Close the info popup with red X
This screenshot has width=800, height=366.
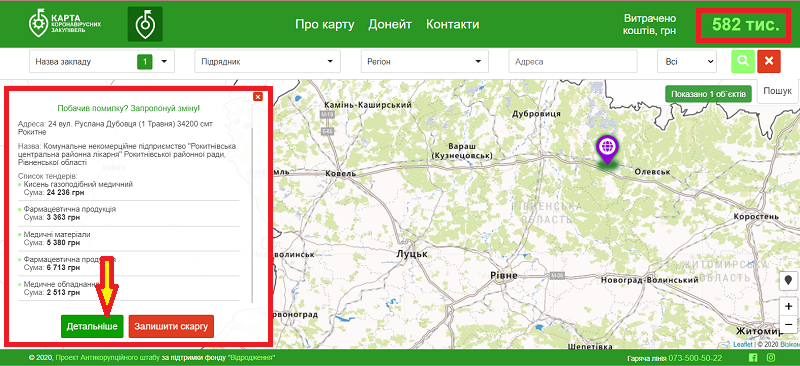click(258, 96)
